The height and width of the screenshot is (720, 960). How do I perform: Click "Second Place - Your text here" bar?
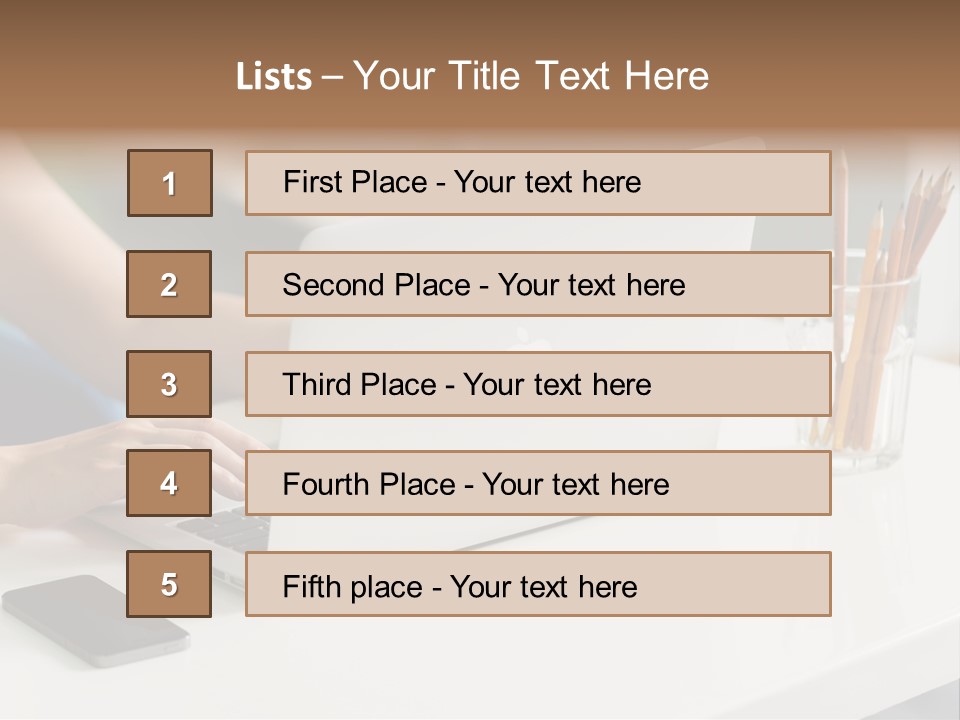click(538, 284)
